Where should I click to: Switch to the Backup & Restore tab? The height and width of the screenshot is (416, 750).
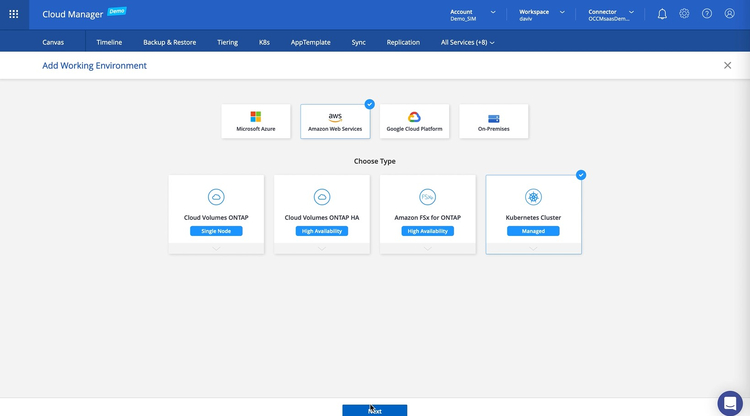(169, 43)
